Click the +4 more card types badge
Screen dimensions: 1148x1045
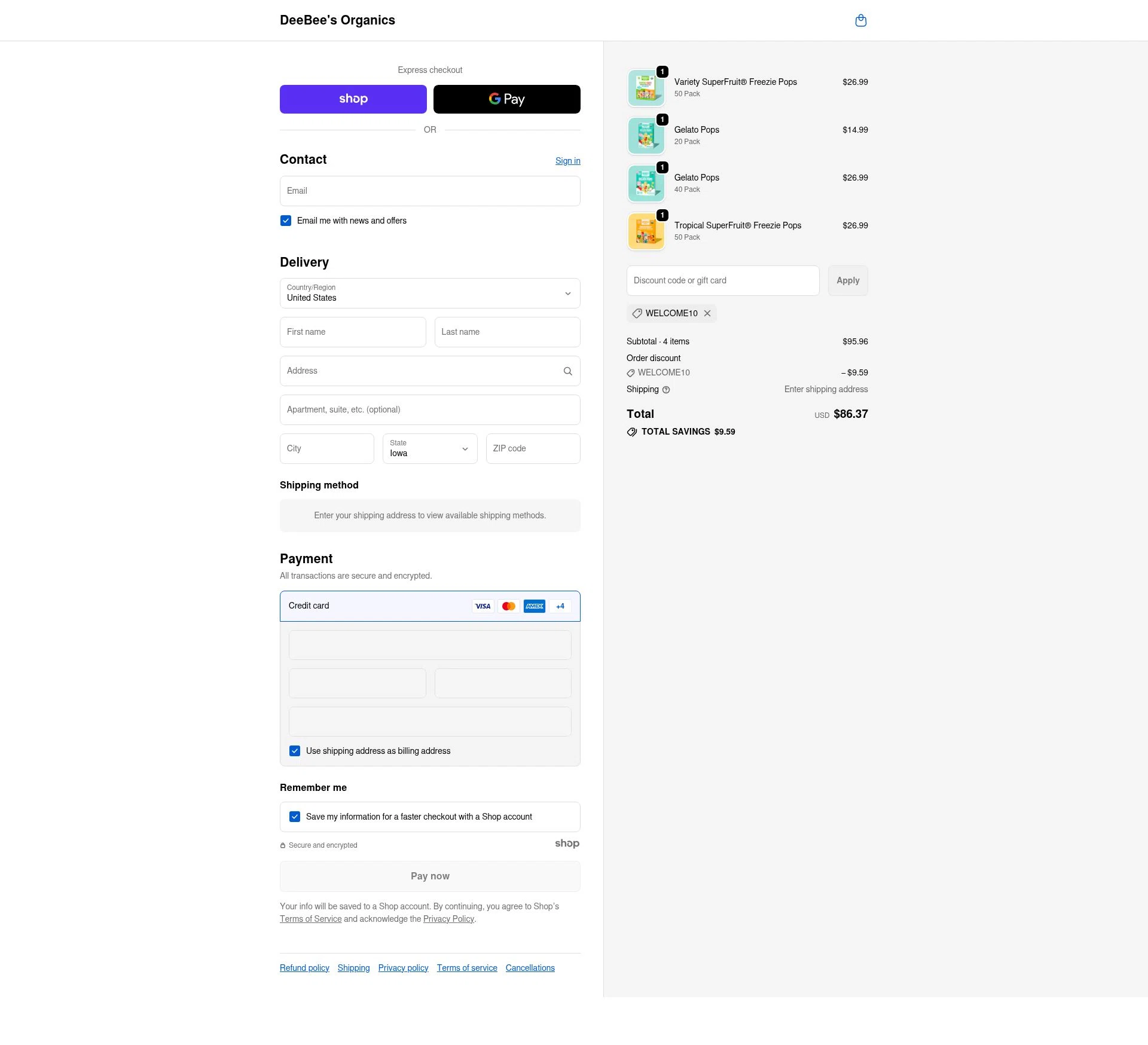pyautogui.click(x=560, y=606)
